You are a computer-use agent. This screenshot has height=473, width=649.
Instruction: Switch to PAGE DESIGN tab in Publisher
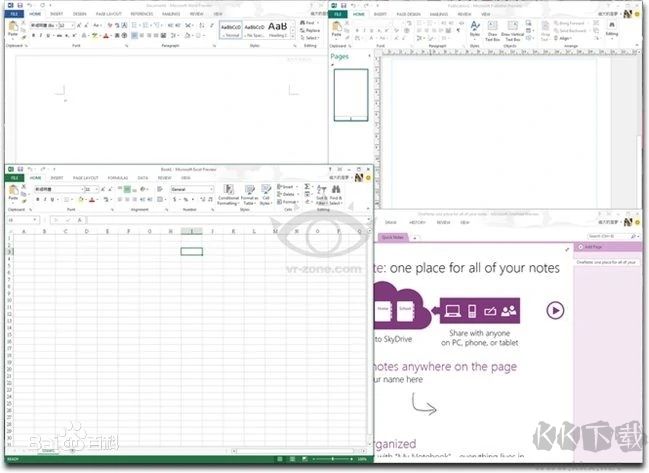408,14
